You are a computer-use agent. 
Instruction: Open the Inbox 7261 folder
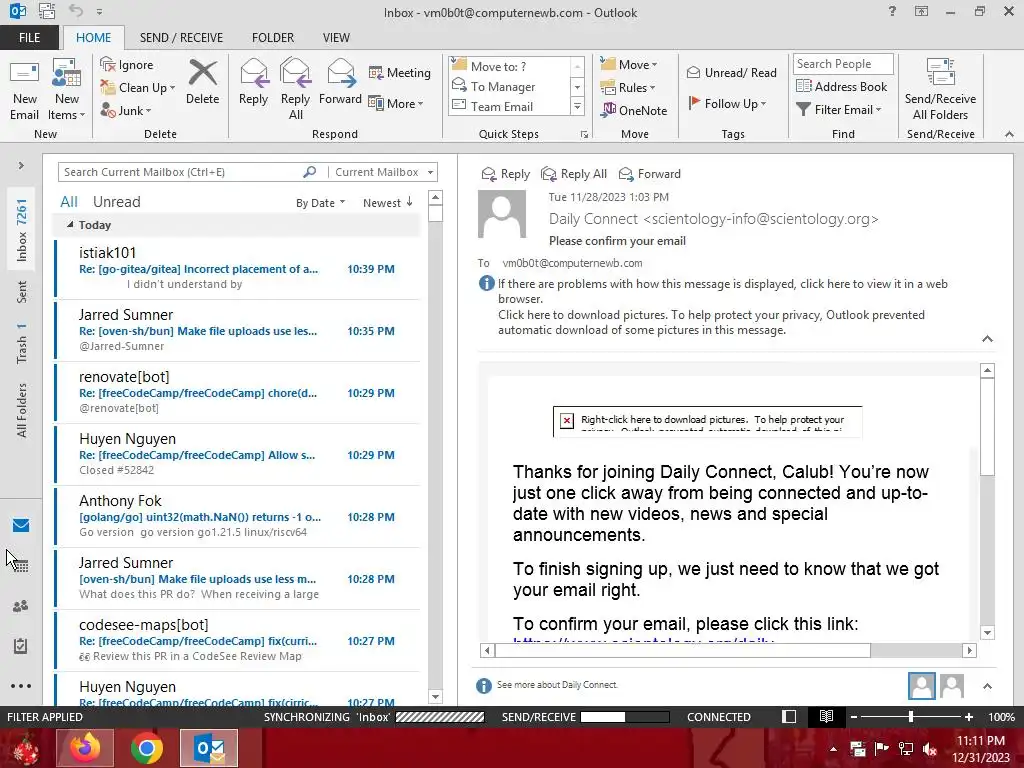22,230
